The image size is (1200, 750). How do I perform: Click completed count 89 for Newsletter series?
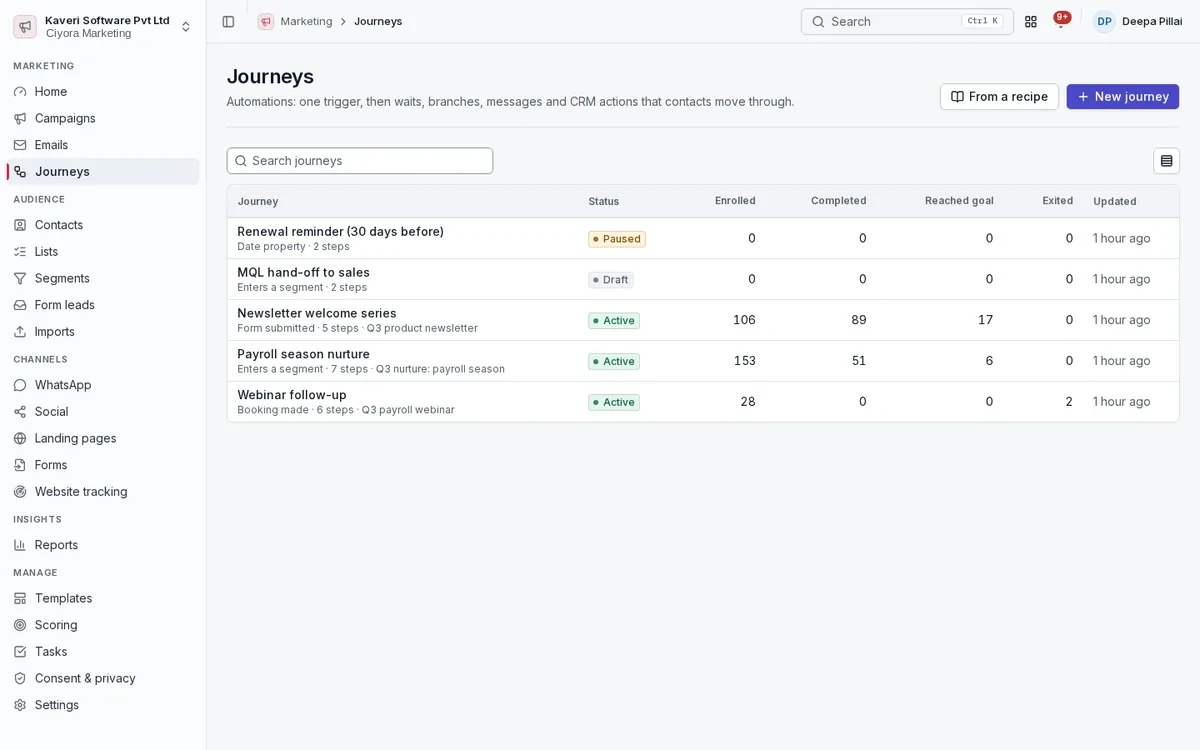click(859, 320)
